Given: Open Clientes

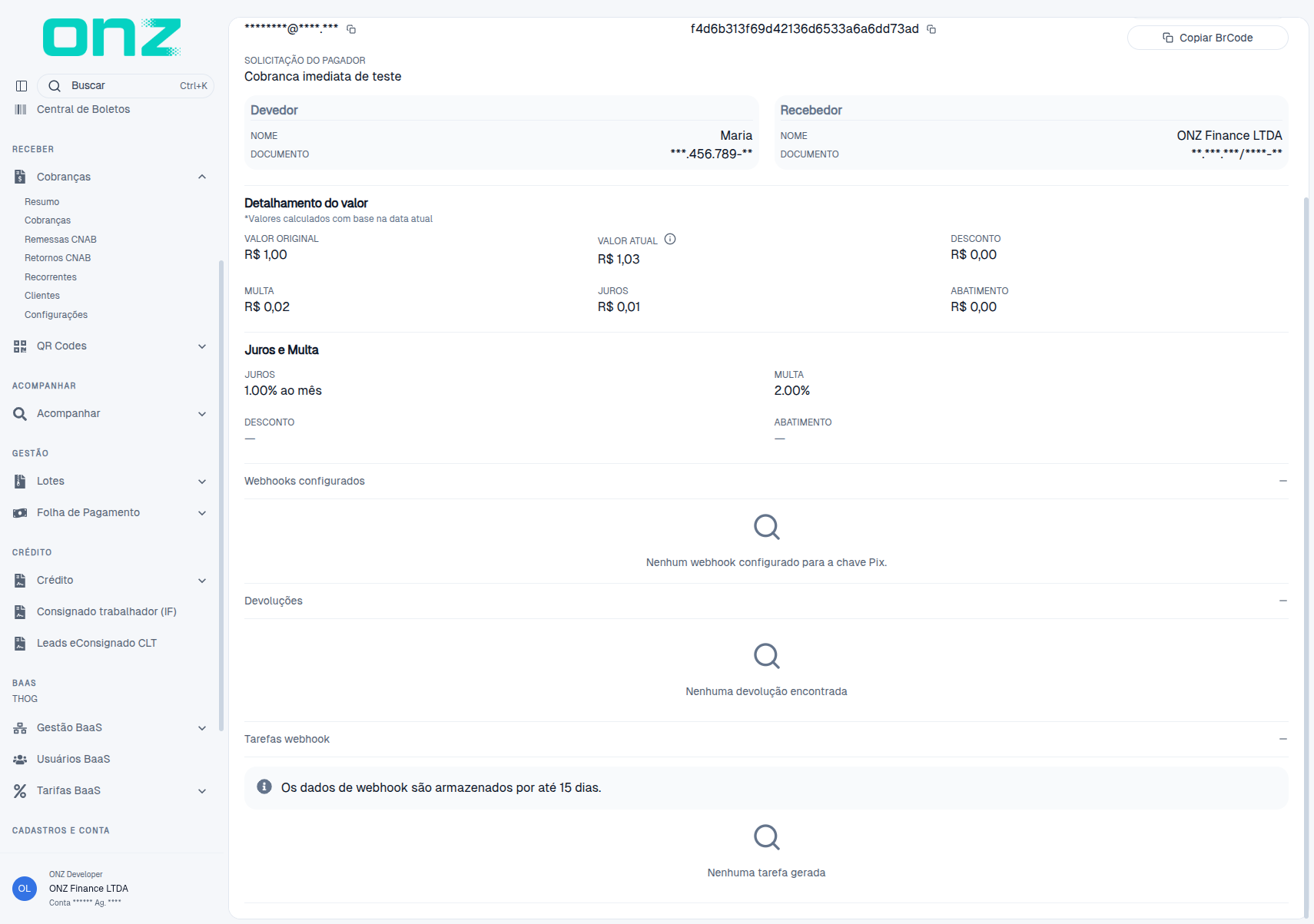Looking at the screenshot, I should [x=42, y=296].
